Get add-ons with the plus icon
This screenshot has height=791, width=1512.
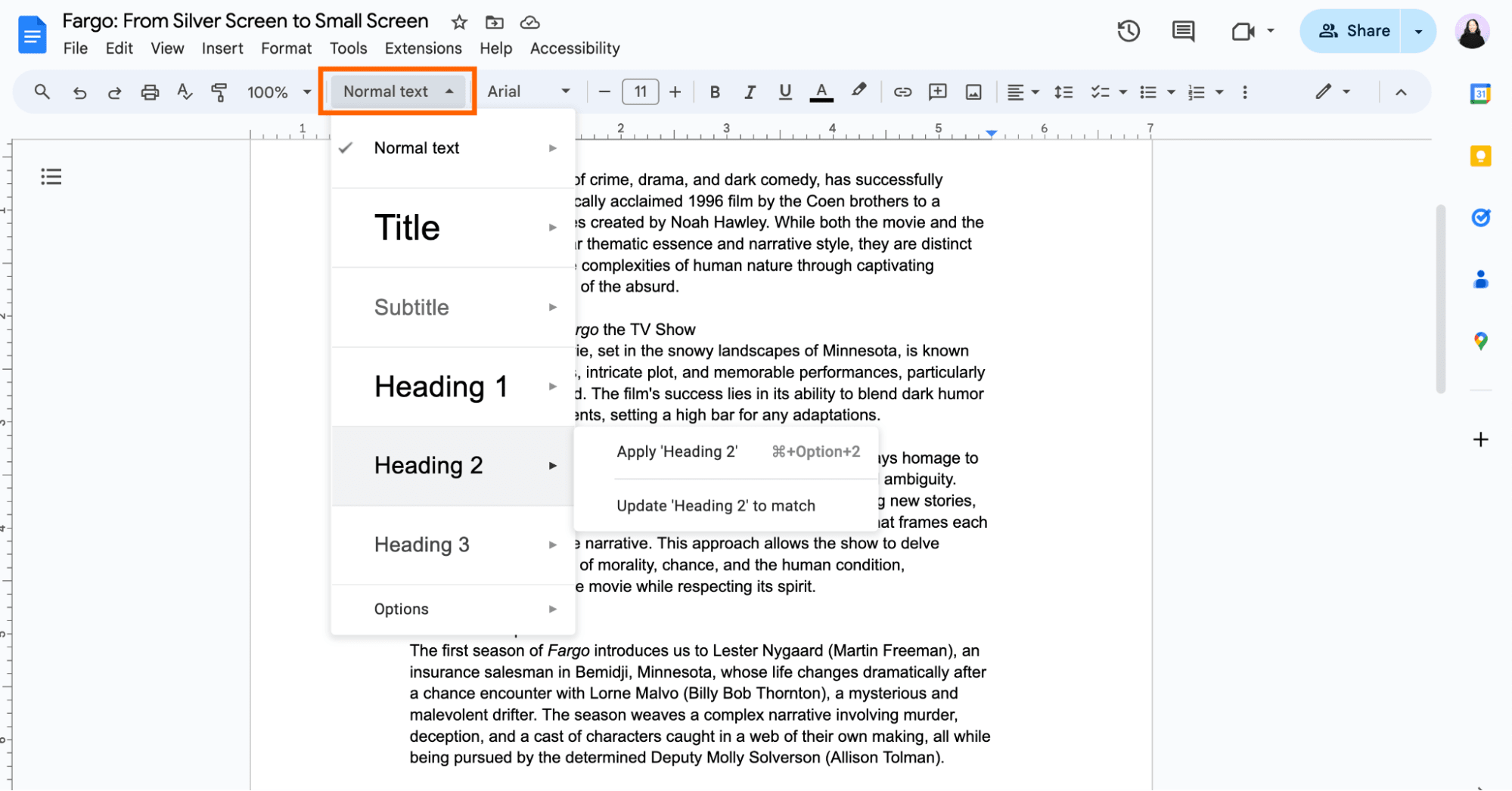pos(1480,439)
